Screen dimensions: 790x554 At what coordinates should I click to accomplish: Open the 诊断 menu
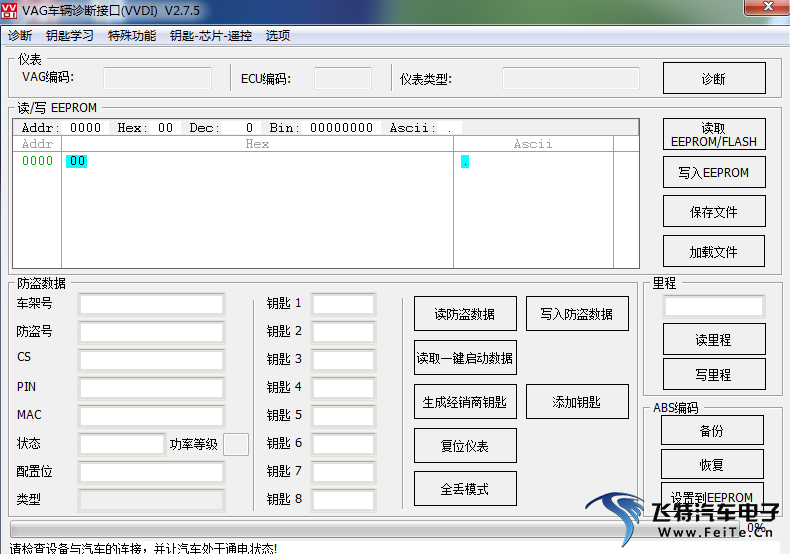coord(20,36)
